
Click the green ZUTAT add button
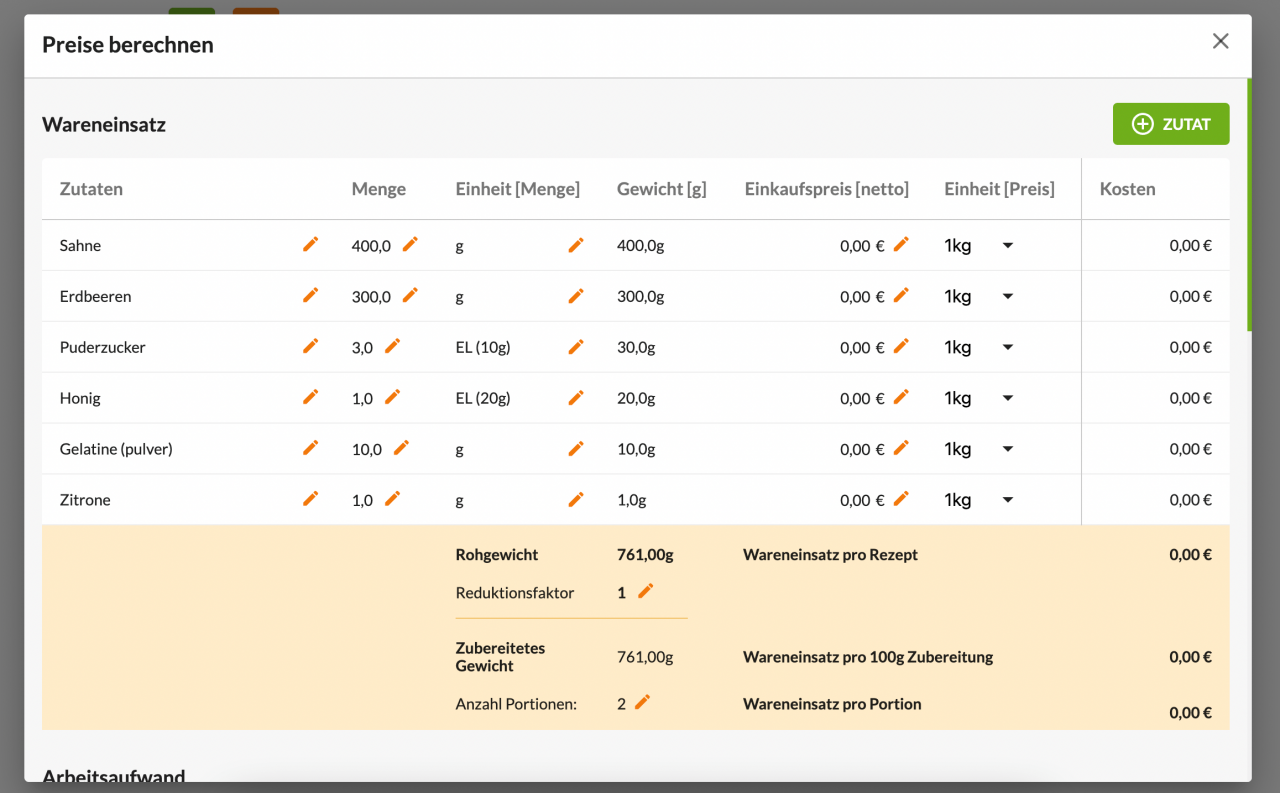[1170, 124]
